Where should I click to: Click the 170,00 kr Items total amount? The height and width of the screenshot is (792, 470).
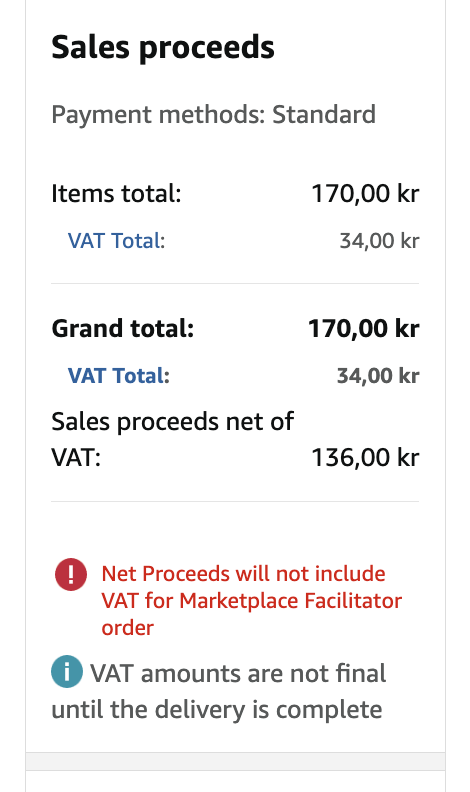[x=365, y=193]
